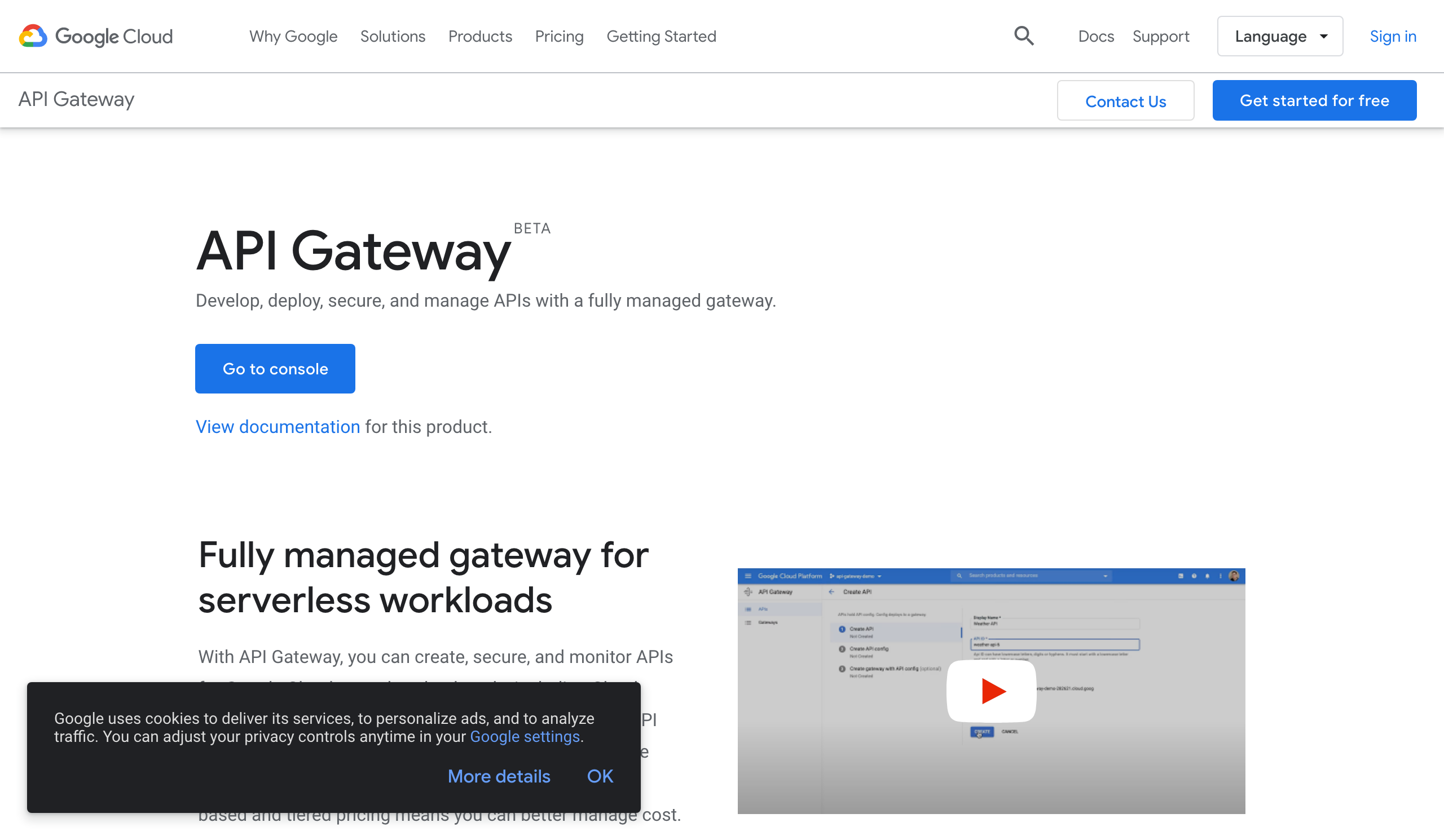
Task: Open the Getting Started menu item
Action: coord(661,36)
